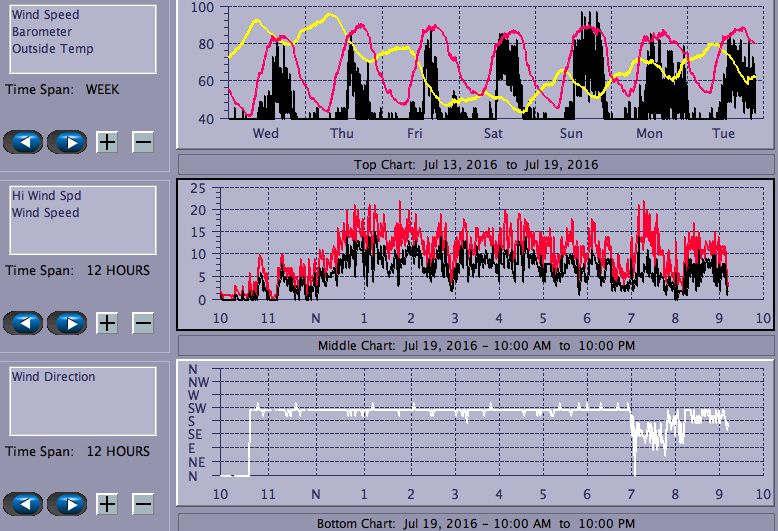Click the top chart's back arrow button
The height and width of the screenshot is (531, 778).
coord(24,142)
